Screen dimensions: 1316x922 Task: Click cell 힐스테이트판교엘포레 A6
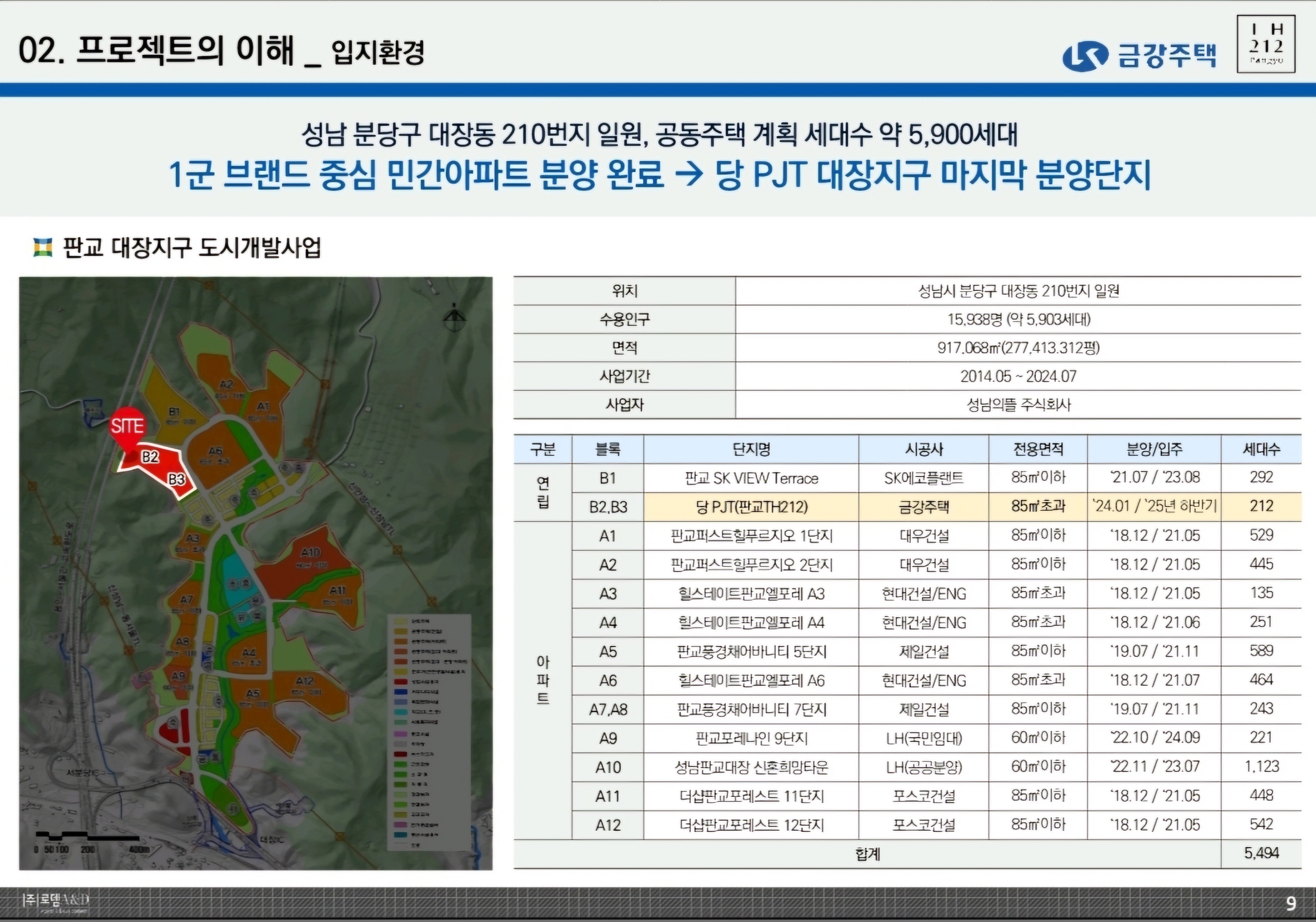(x=751, y=681)
